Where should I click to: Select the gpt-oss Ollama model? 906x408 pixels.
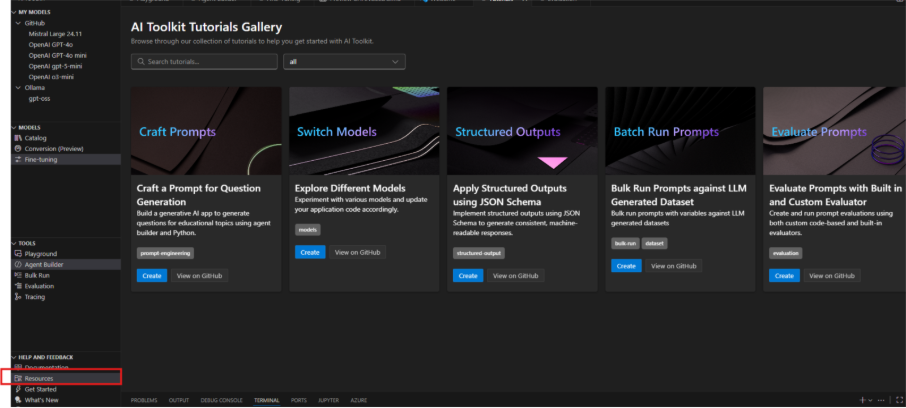click(39, 99)
